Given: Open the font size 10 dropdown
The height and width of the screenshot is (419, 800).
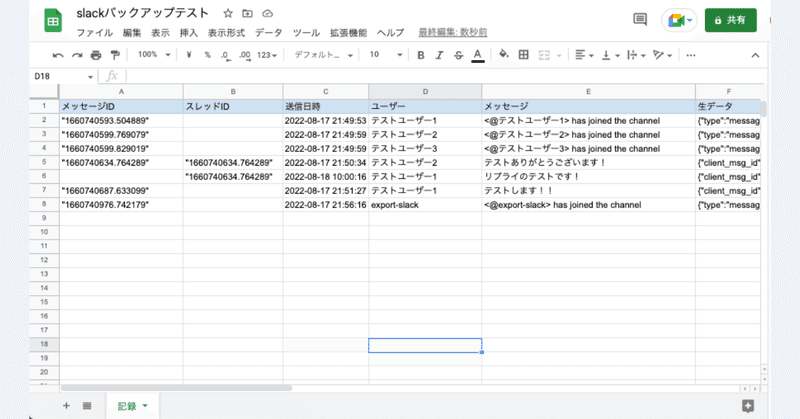Looking at the screenshot, I should click(386, 55).
